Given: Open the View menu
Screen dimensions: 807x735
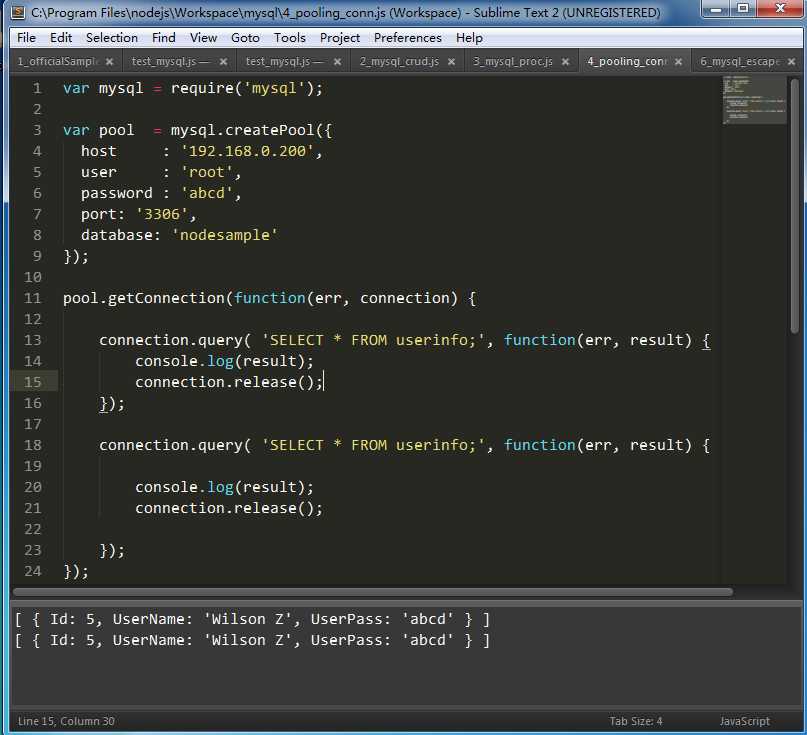Looking at the screenshot, I should pos(203,38).
